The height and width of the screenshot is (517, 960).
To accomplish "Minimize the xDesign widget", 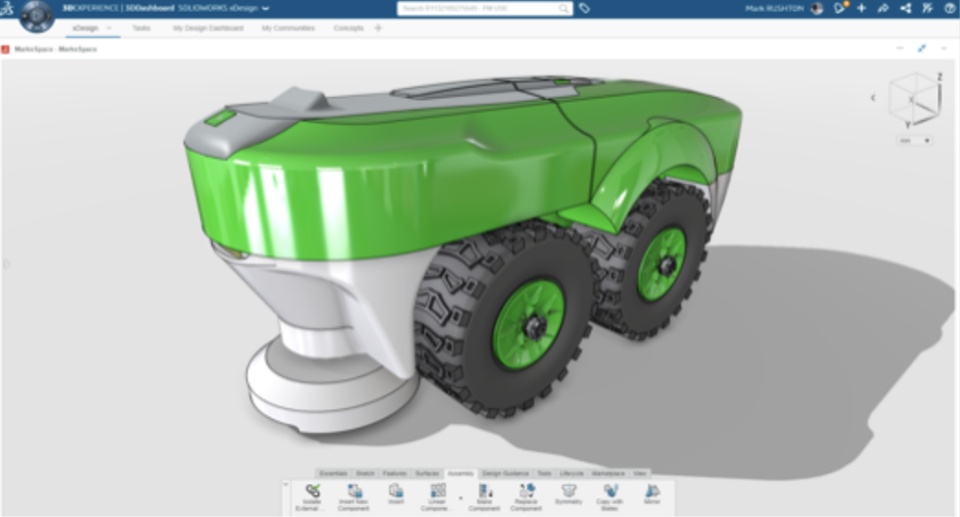I will 899,48.
